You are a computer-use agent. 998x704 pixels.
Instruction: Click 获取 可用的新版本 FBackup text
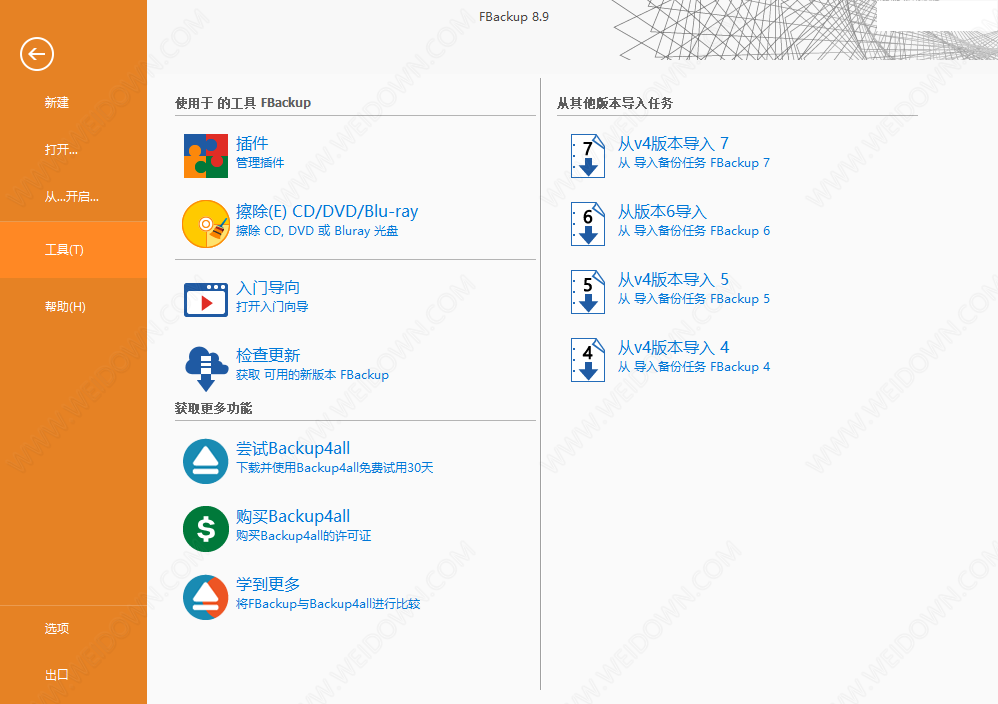[x=312, y=375]
